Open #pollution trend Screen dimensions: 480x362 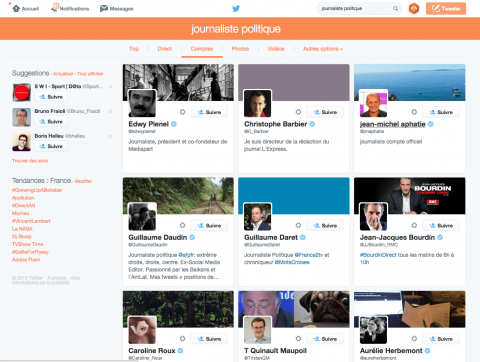[x=23, y=198]
